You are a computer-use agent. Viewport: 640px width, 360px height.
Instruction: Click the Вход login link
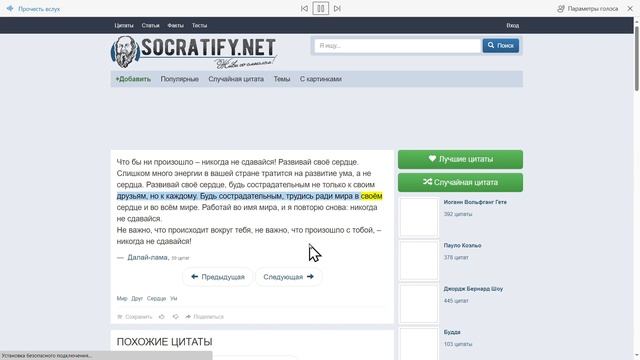[513, 25]
